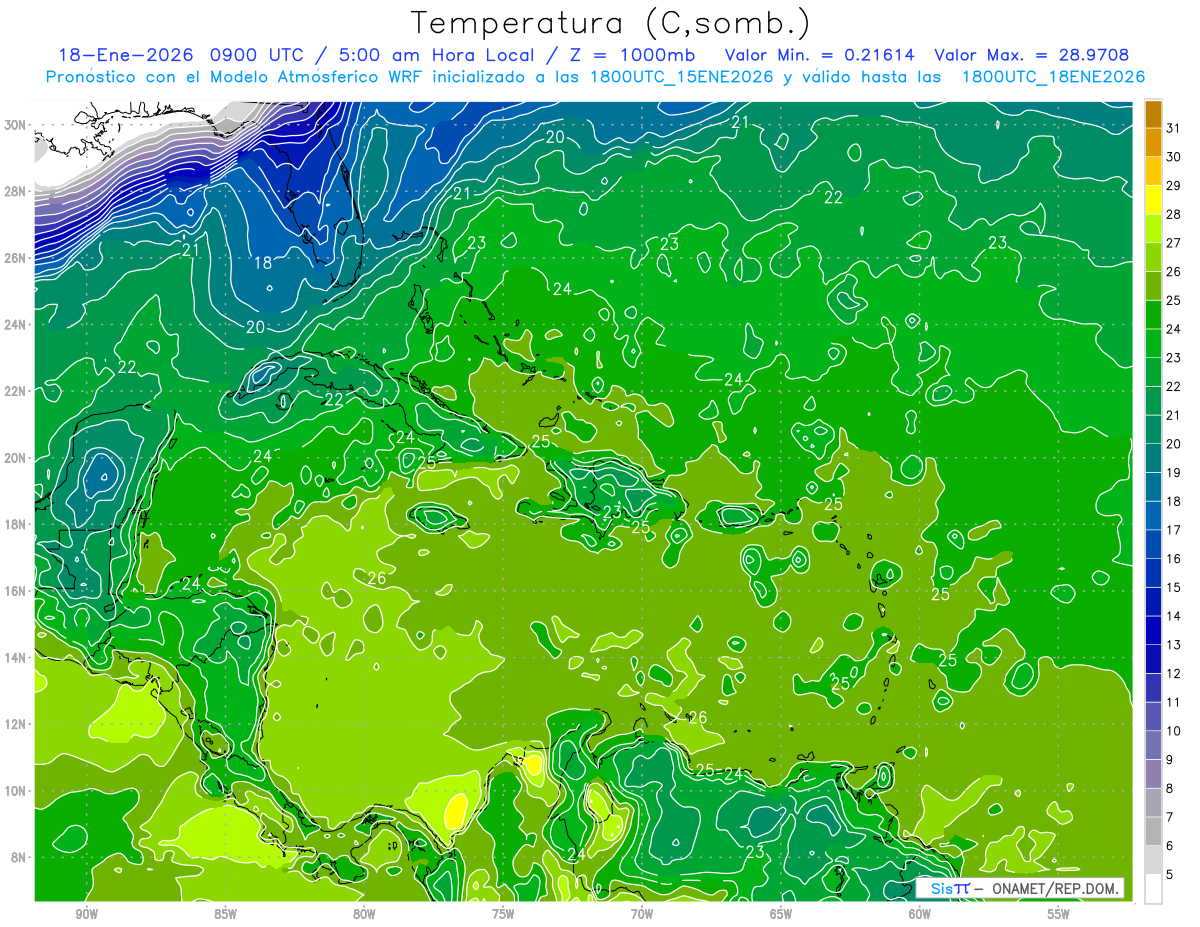Click the "12N" latitude axis label

coord(17,723)
